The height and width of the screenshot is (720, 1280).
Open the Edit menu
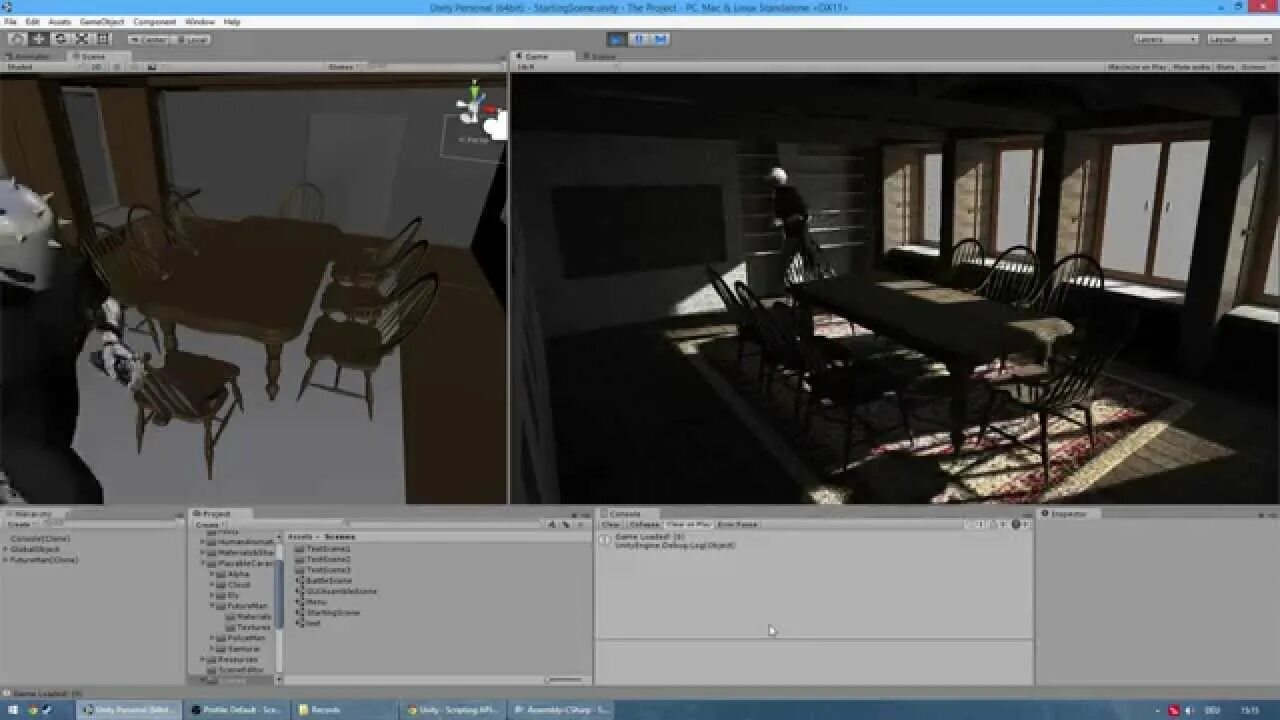coord(32,21)
